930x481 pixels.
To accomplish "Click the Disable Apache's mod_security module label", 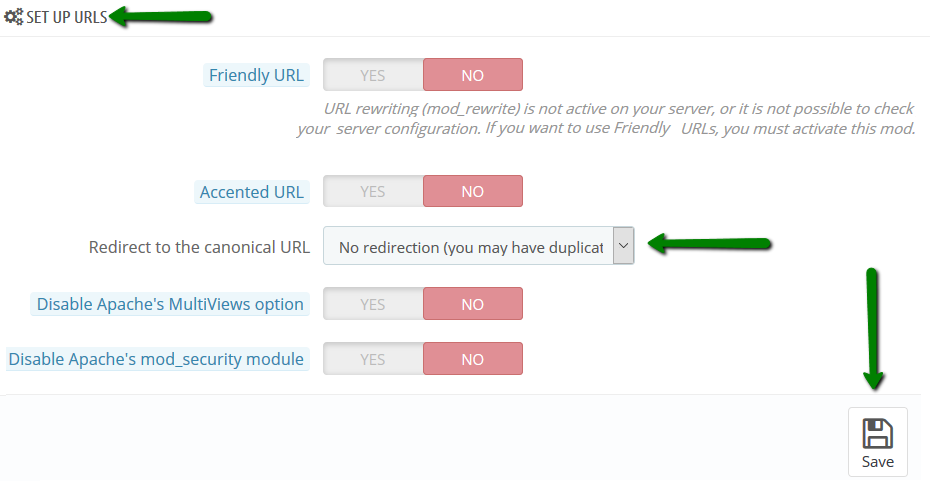I will click(x=156, y=359).
